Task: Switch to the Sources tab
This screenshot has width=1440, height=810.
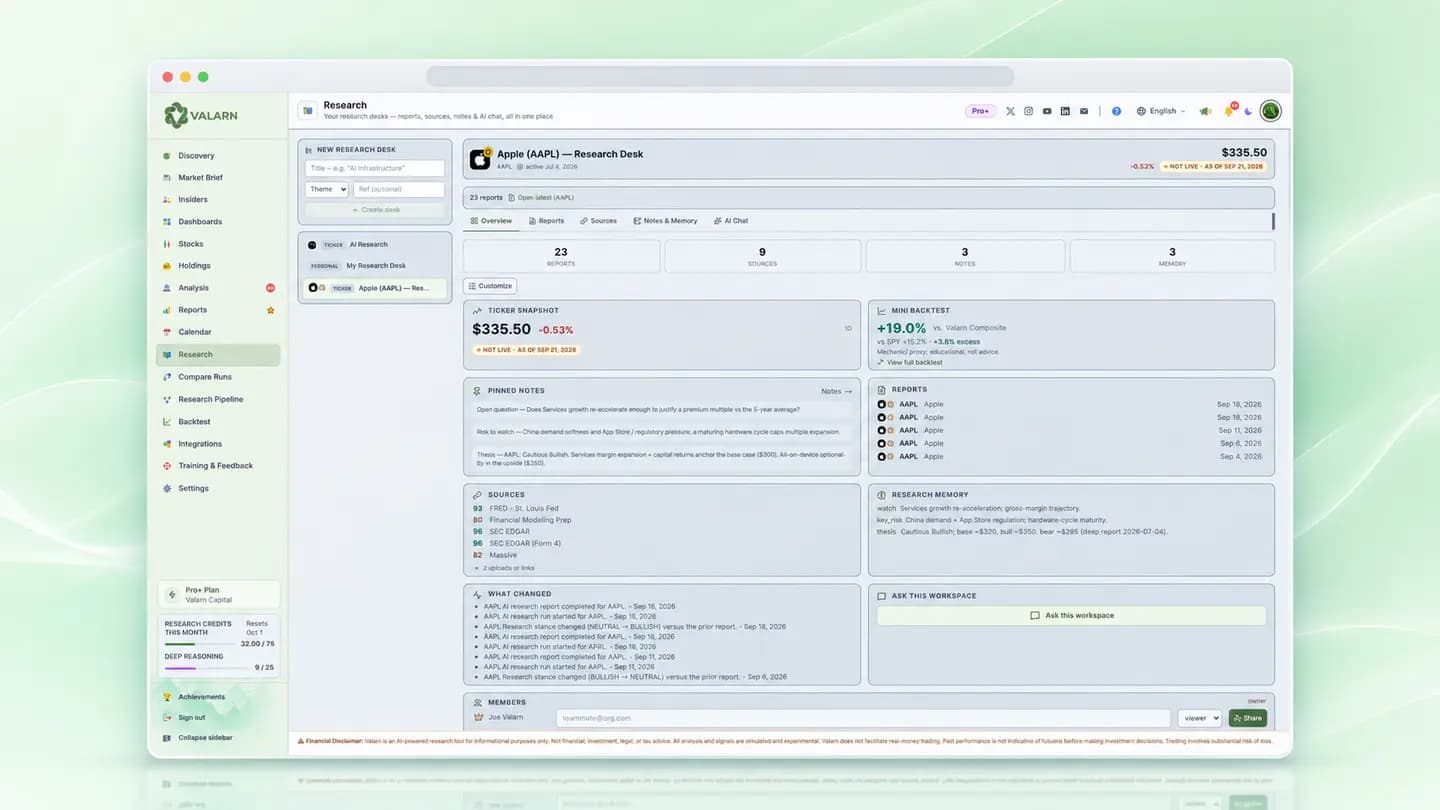Action: tap(598, 221)
